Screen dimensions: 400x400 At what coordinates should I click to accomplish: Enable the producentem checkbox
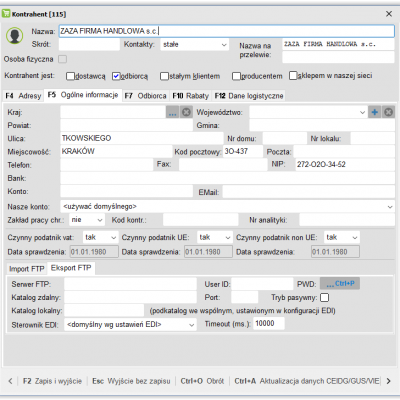(236, 76)
